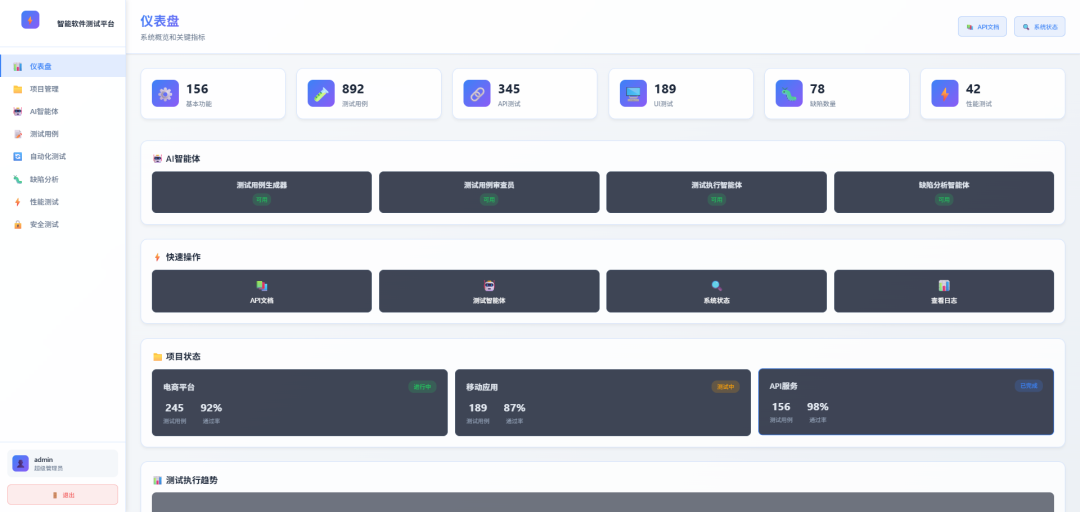Click the notepad icon beside 测试用例 in sidebar
This screenshot has width=1080, height=512.
click(x=17, y=134)
